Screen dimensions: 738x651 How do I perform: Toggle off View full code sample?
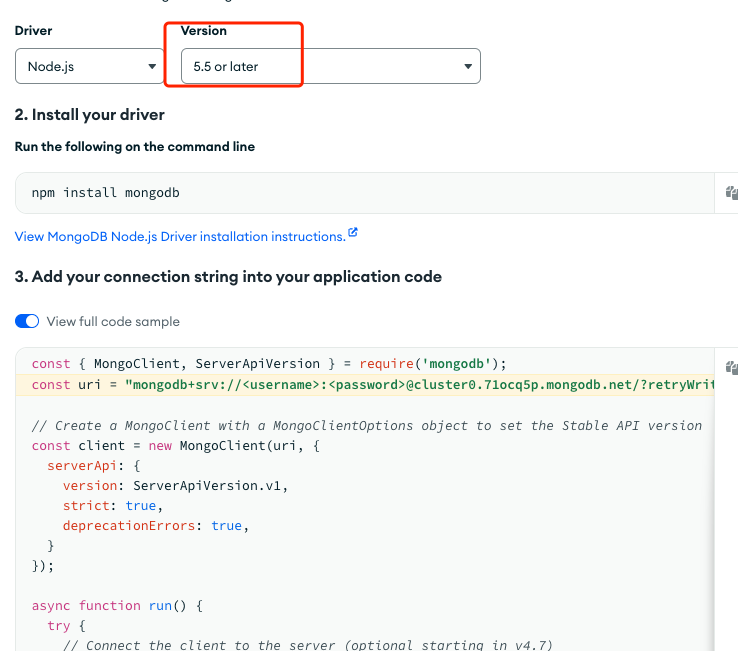tap(27, 321)
